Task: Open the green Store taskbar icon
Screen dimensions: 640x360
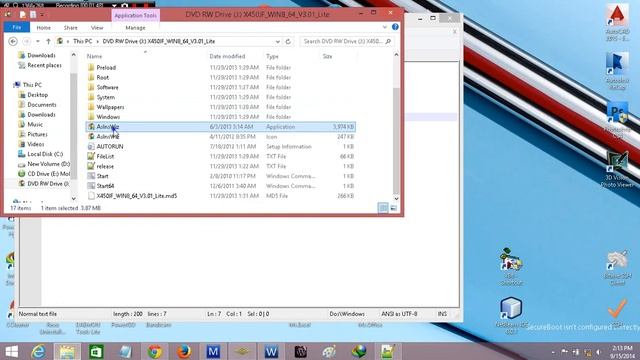Action: click(96, 351)
